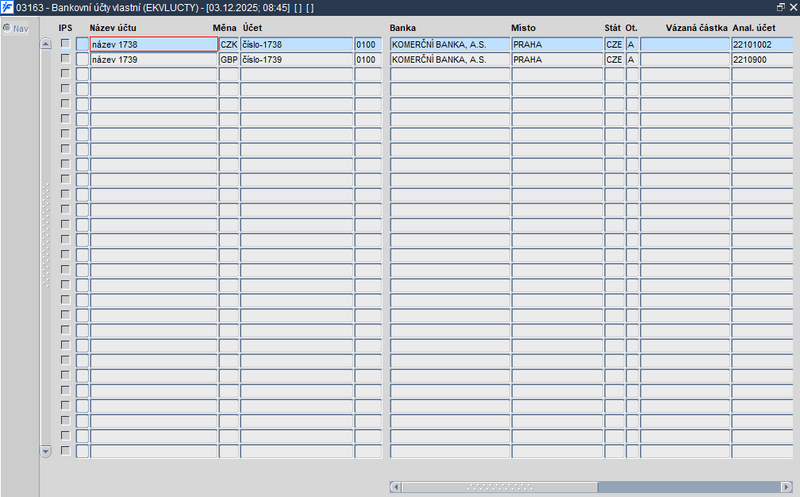Select the CZK currency cell
The height and width of the screenshot is (497, 800).
point(229,44)
